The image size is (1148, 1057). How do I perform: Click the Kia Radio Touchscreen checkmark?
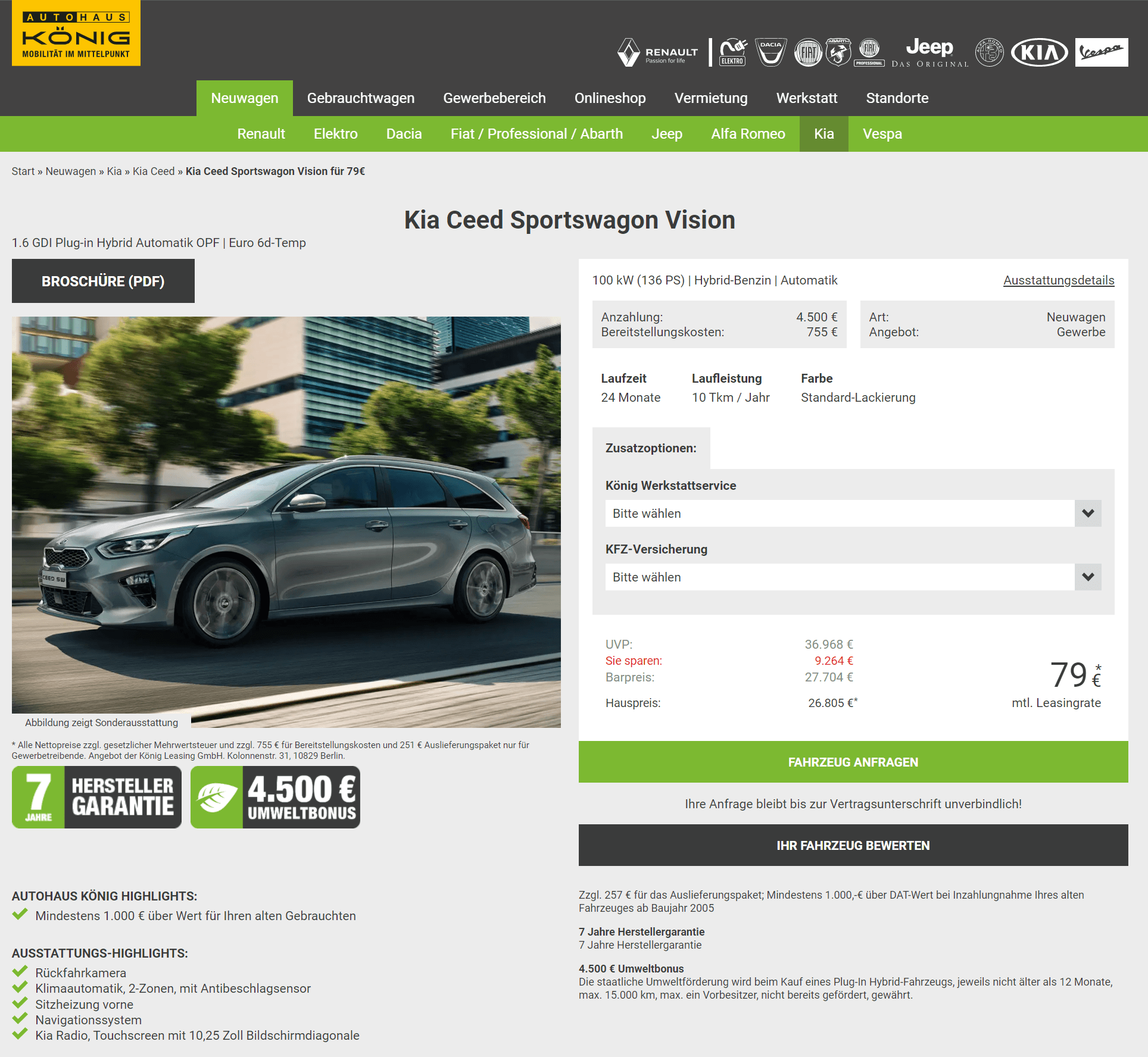(x=20, y=1034)
